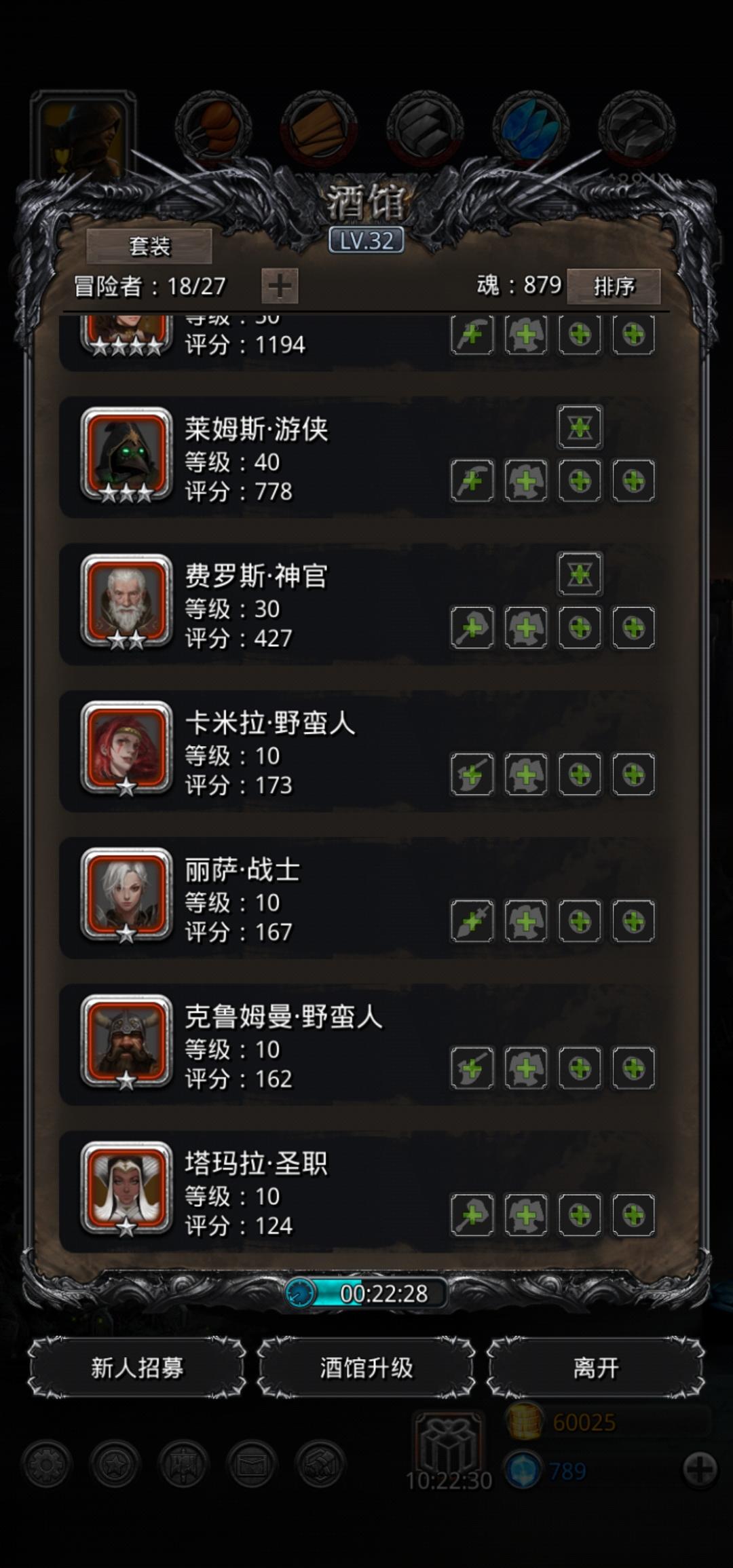Open skill slot above 莱姆斯·游侠 equipment
The image size is (733, 1568).
(x=580, y=427)
